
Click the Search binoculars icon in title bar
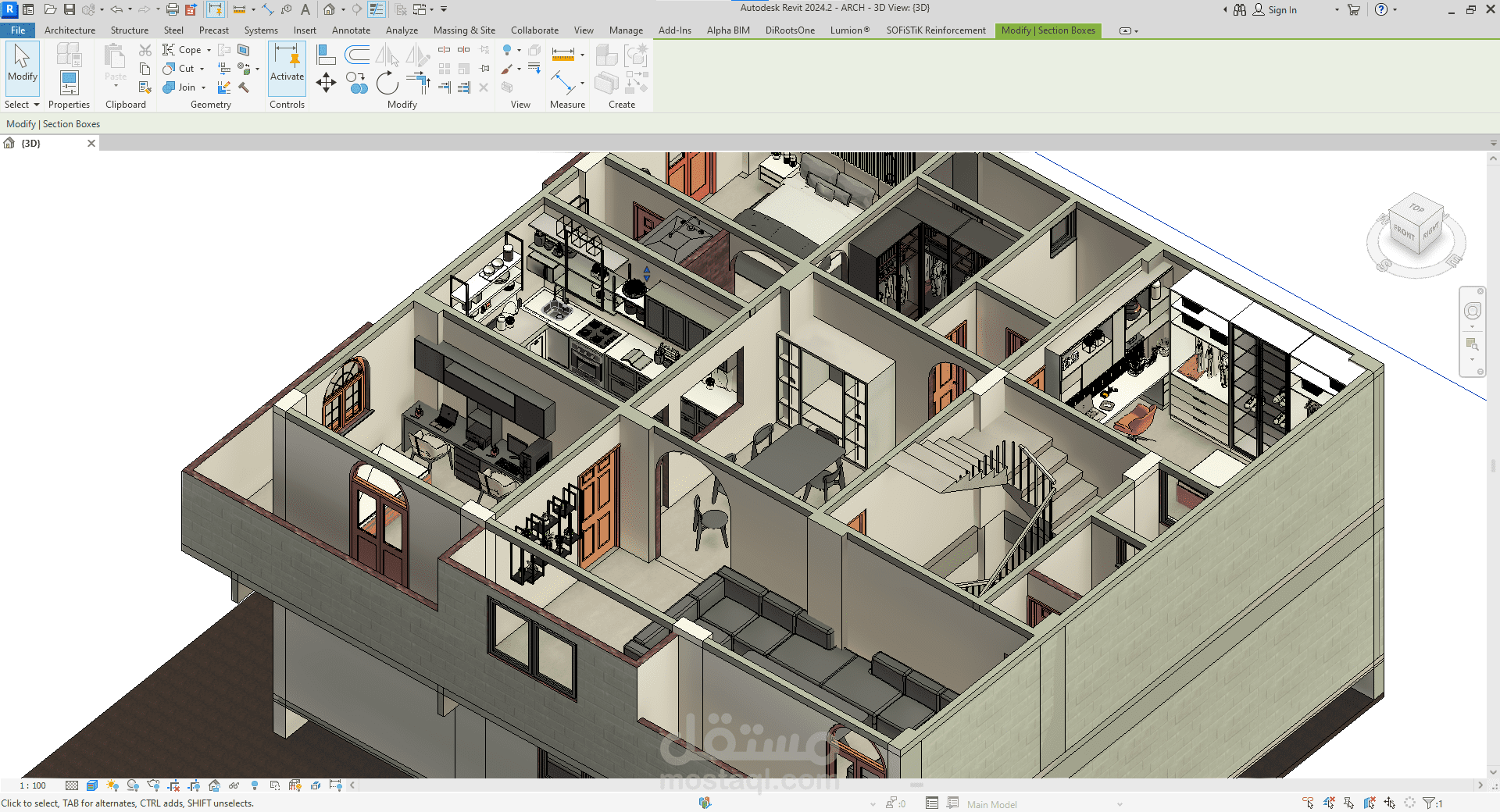pos(1240,9)
